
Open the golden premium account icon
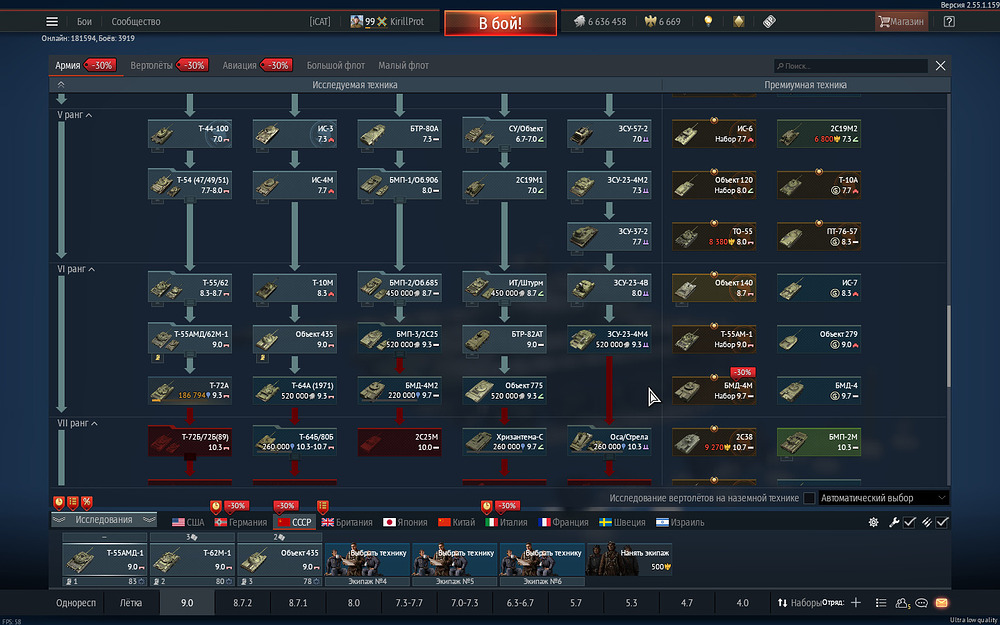pyautogui.click(x=739, y=21)
